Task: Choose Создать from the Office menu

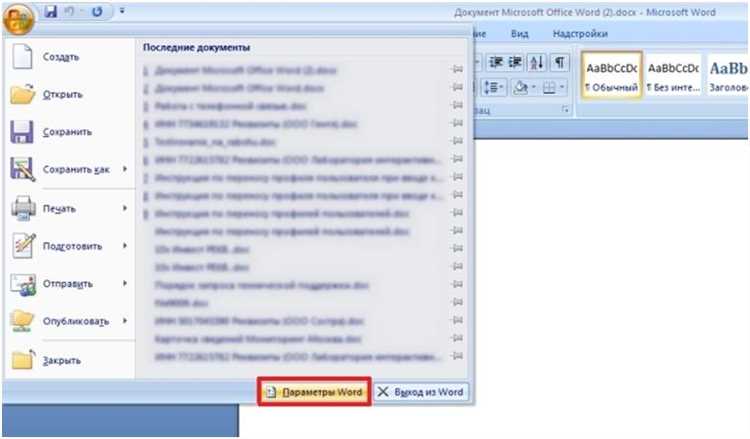Action: pos(69,57)
